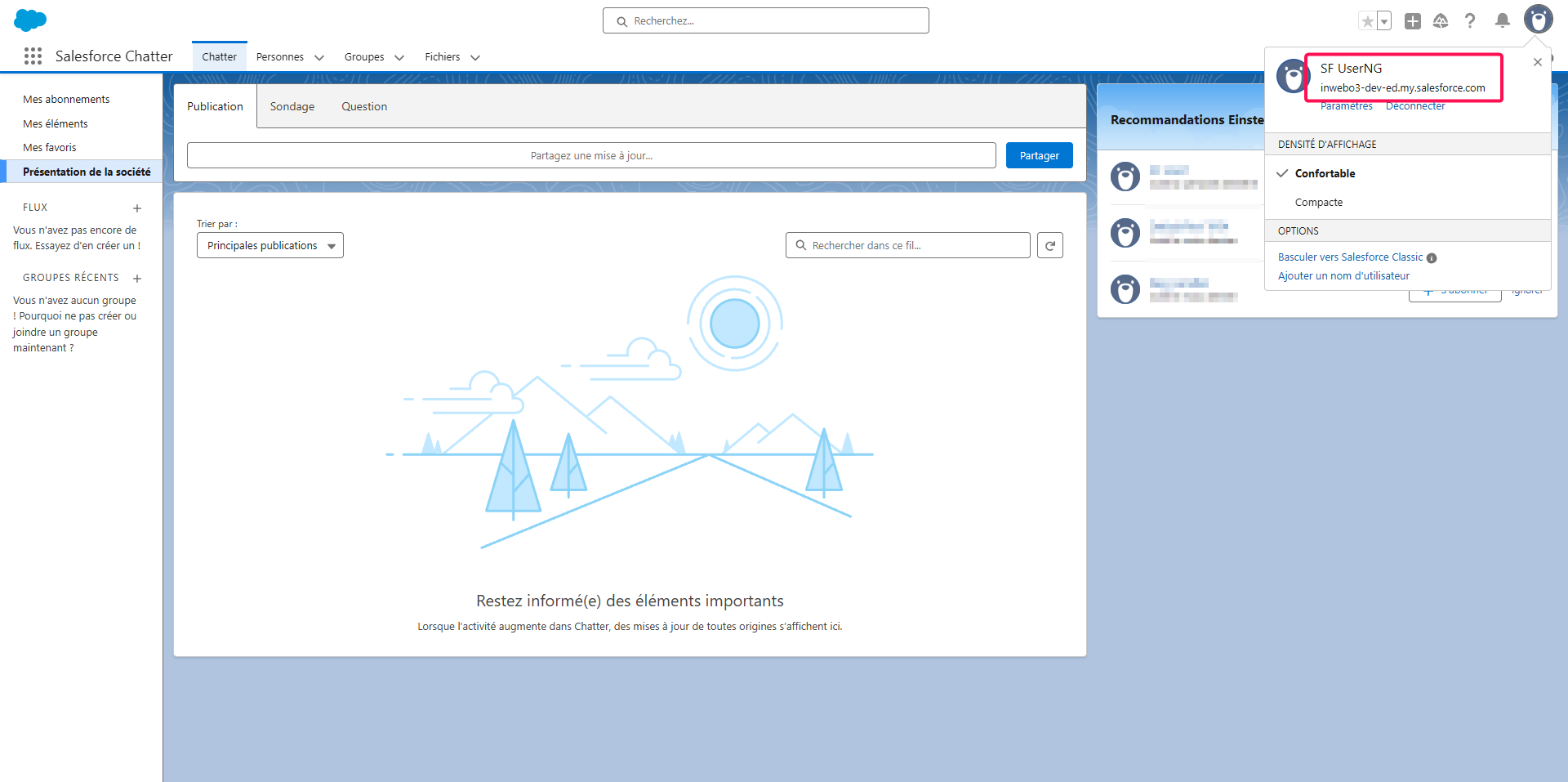
Task: Select Compacte display density
Action: (x=1318, y=202)
